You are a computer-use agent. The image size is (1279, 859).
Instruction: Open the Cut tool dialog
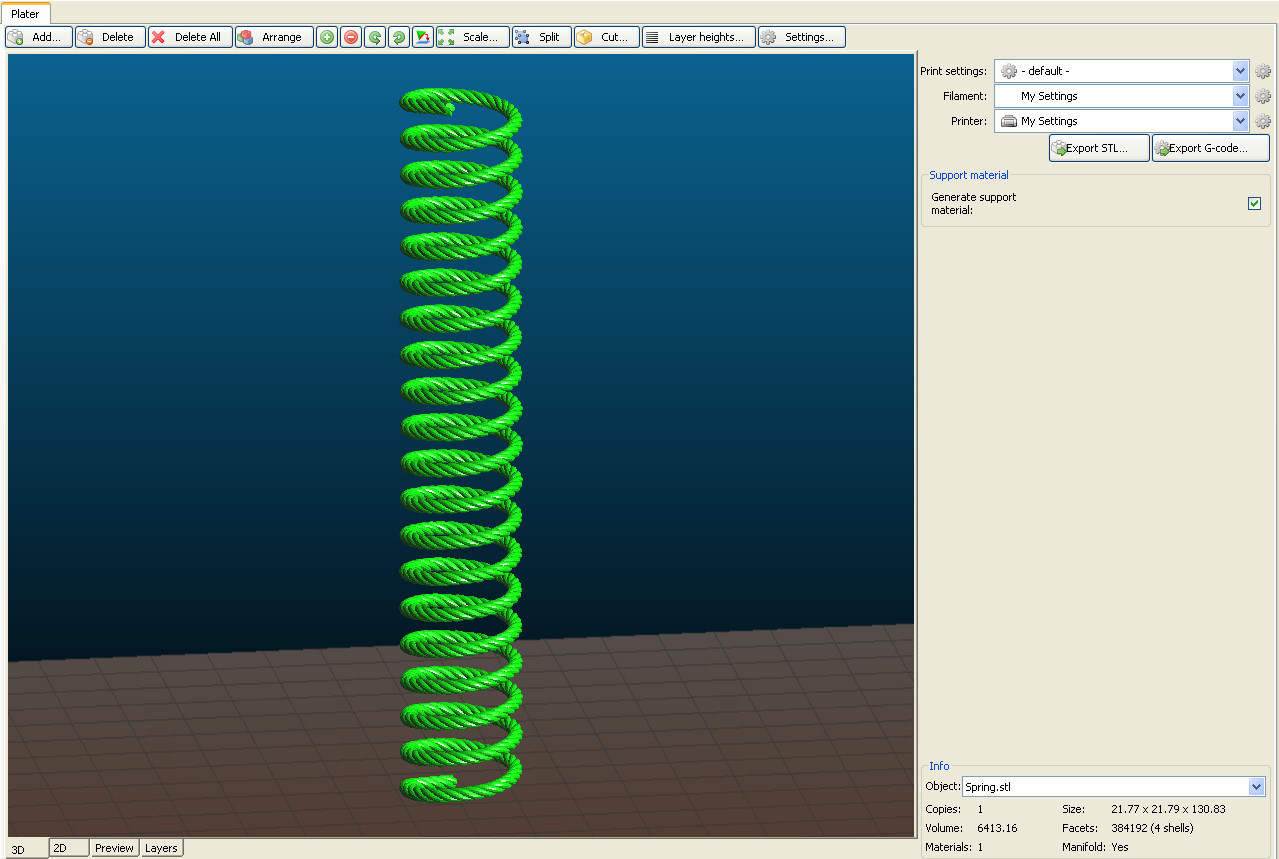coord(606,37)
